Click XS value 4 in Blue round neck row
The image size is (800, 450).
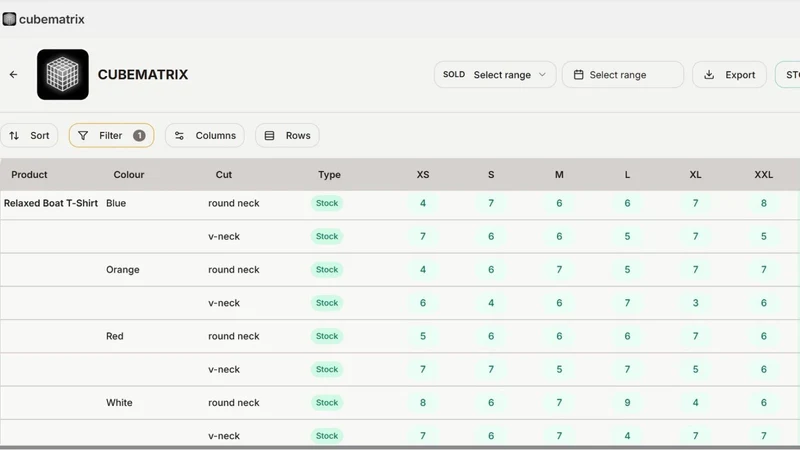(x=423, y=203)
